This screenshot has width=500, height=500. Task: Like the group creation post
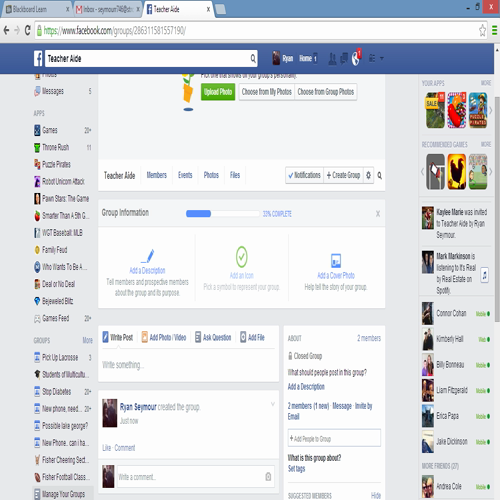coord(106,448)
